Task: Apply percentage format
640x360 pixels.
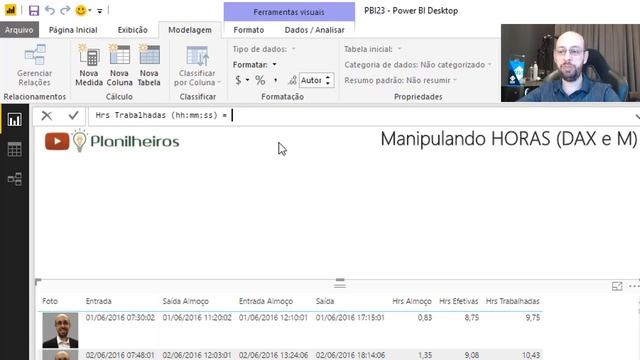Action: [x=260, y=80]
